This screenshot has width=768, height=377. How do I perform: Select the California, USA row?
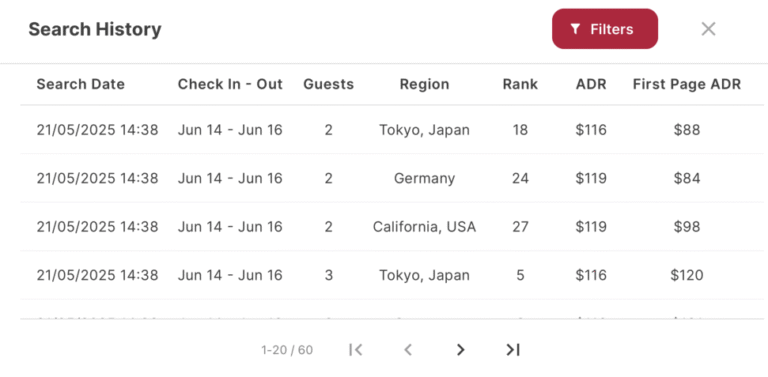392,227
